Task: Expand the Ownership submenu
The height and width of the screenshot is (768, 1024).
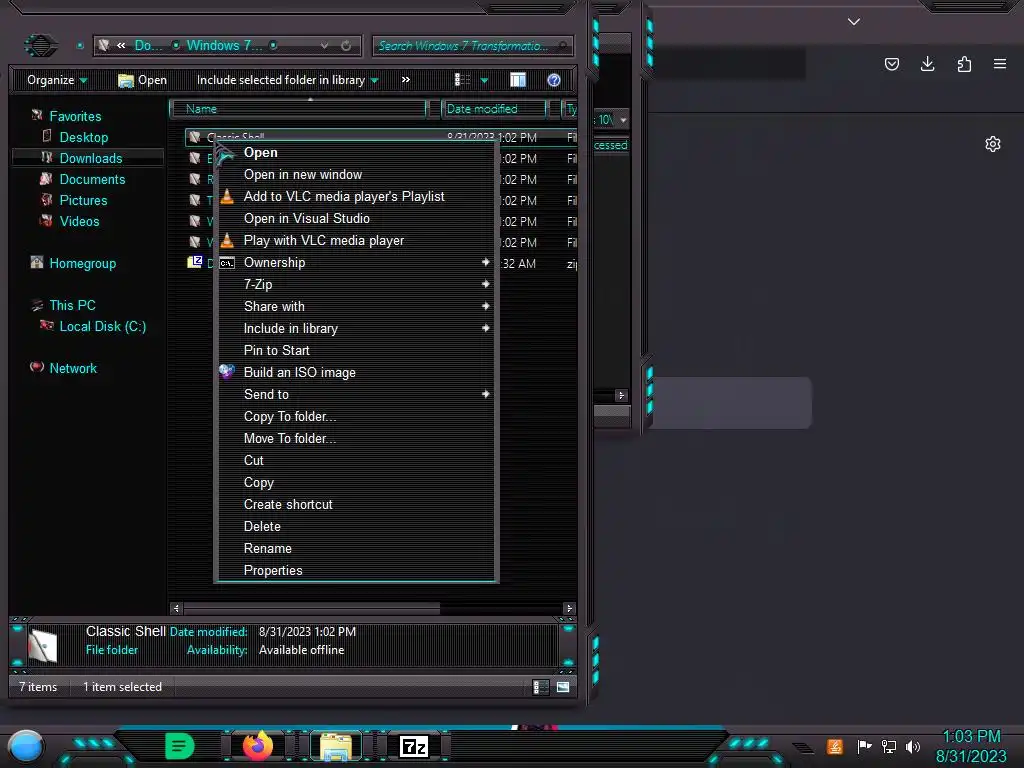Action: click(356, 263)
